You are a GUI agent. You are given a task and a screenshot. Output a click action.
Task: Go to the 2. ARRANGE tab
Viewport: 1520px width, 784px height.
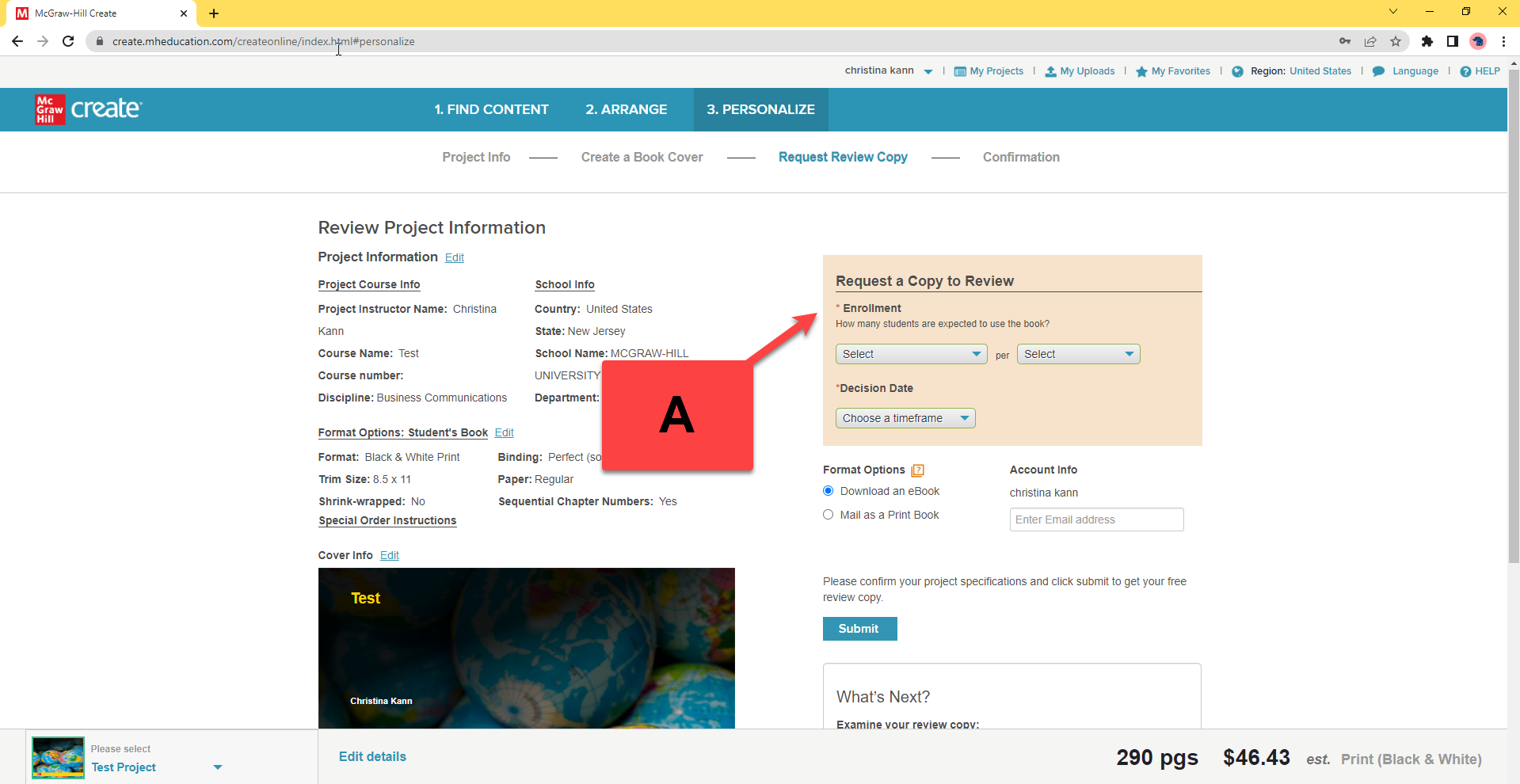[x=626, y=109]
